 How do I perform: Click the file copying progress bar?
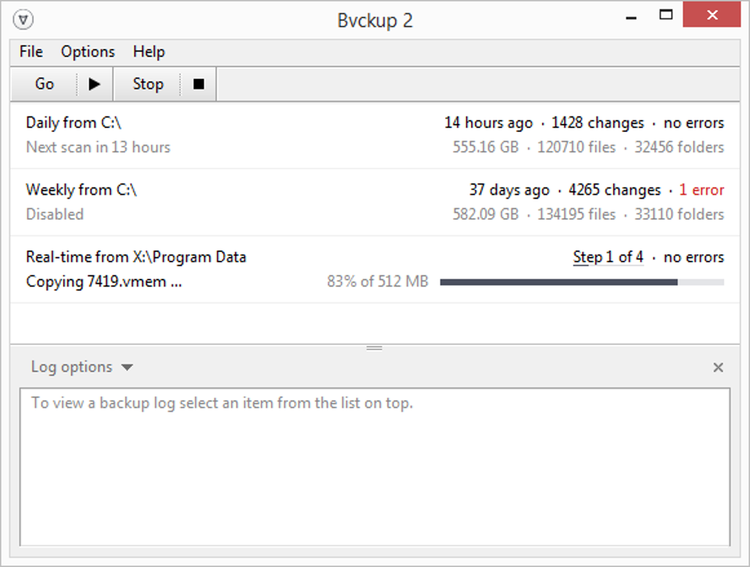coord(581,282)
